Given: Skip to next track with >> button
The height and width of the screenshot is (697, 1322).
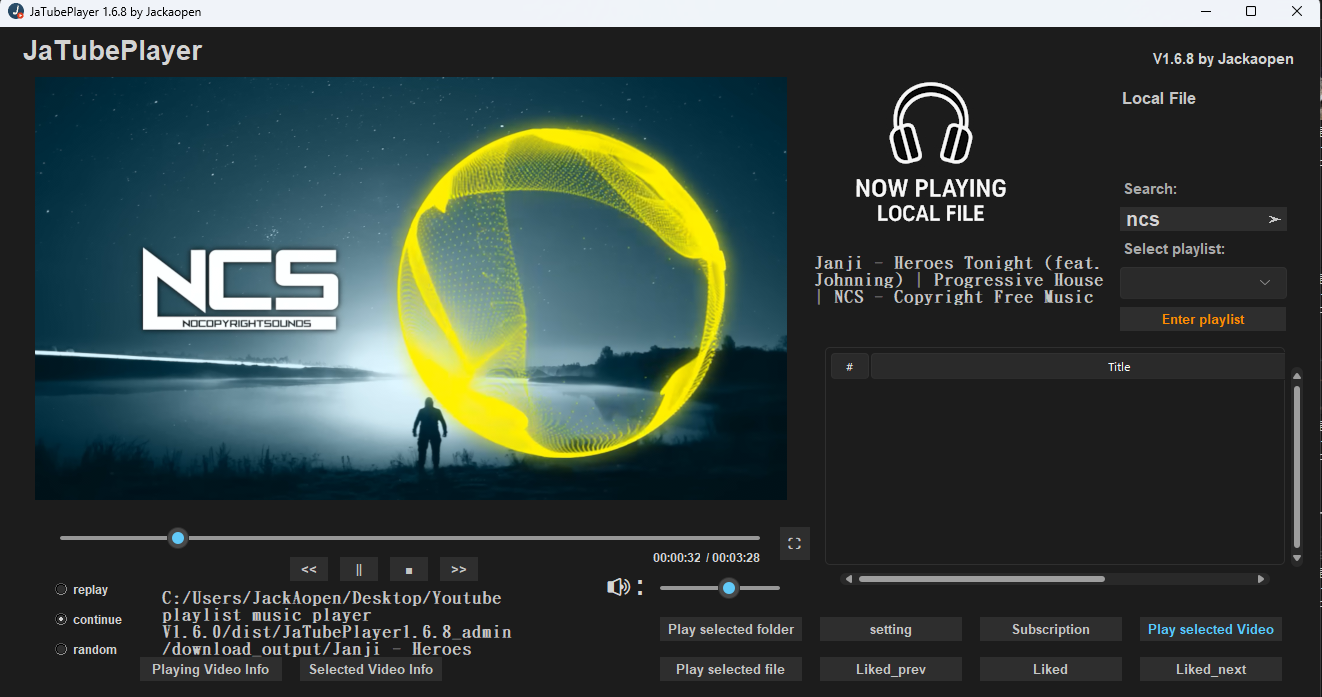Looking at the screenshot, I should pos(459,569).
